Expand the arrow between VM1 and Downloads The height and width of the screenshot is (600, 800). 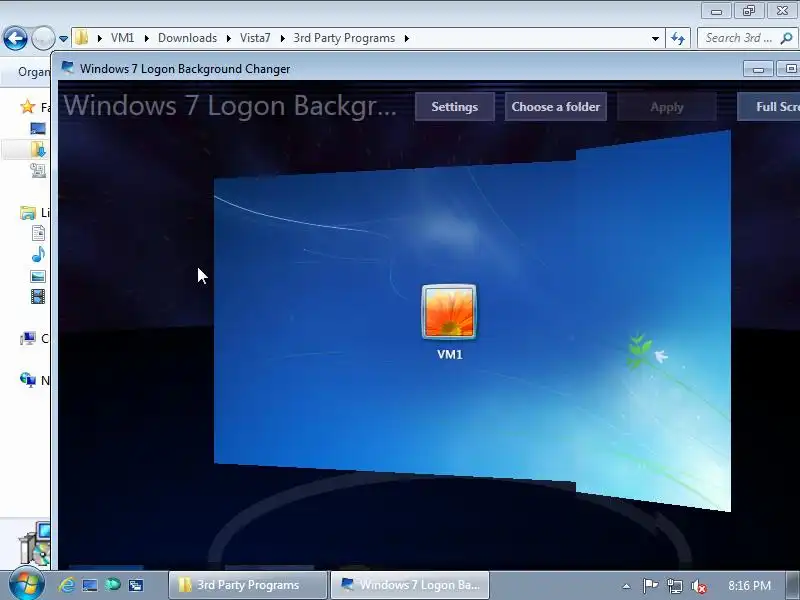pos(146,38)
